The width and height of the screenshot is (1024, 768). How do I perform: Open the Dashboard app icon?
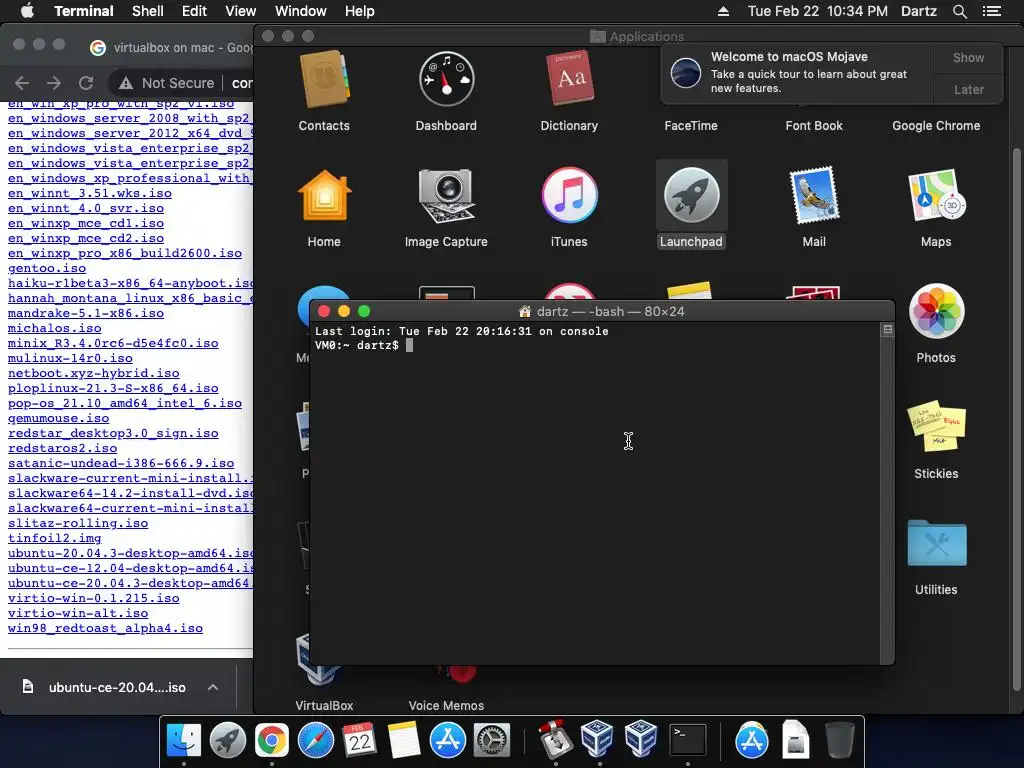pos(446,80)
